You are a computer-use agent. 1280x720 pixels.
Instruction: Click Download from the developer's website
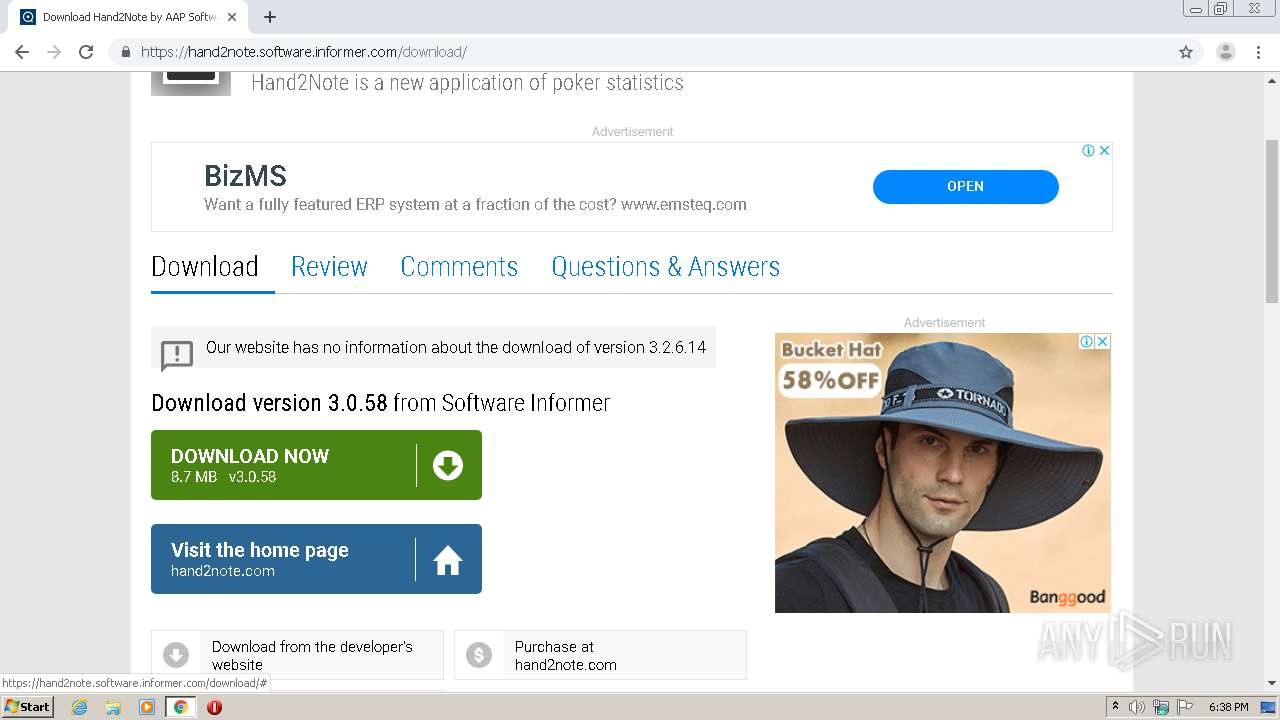297,655
